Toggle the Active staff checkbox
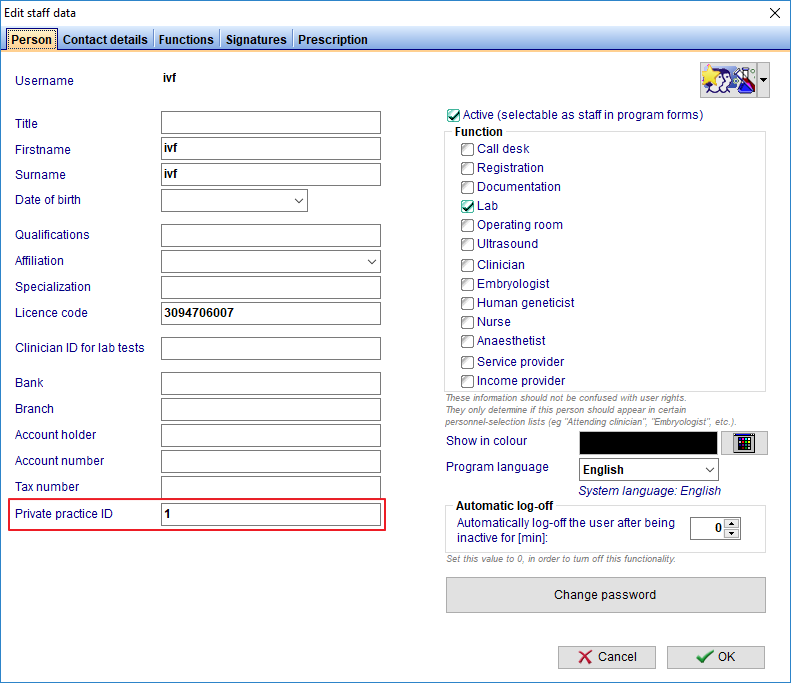Screen dimensions: 791x683 pyautogui.click(x=453, y=116)
